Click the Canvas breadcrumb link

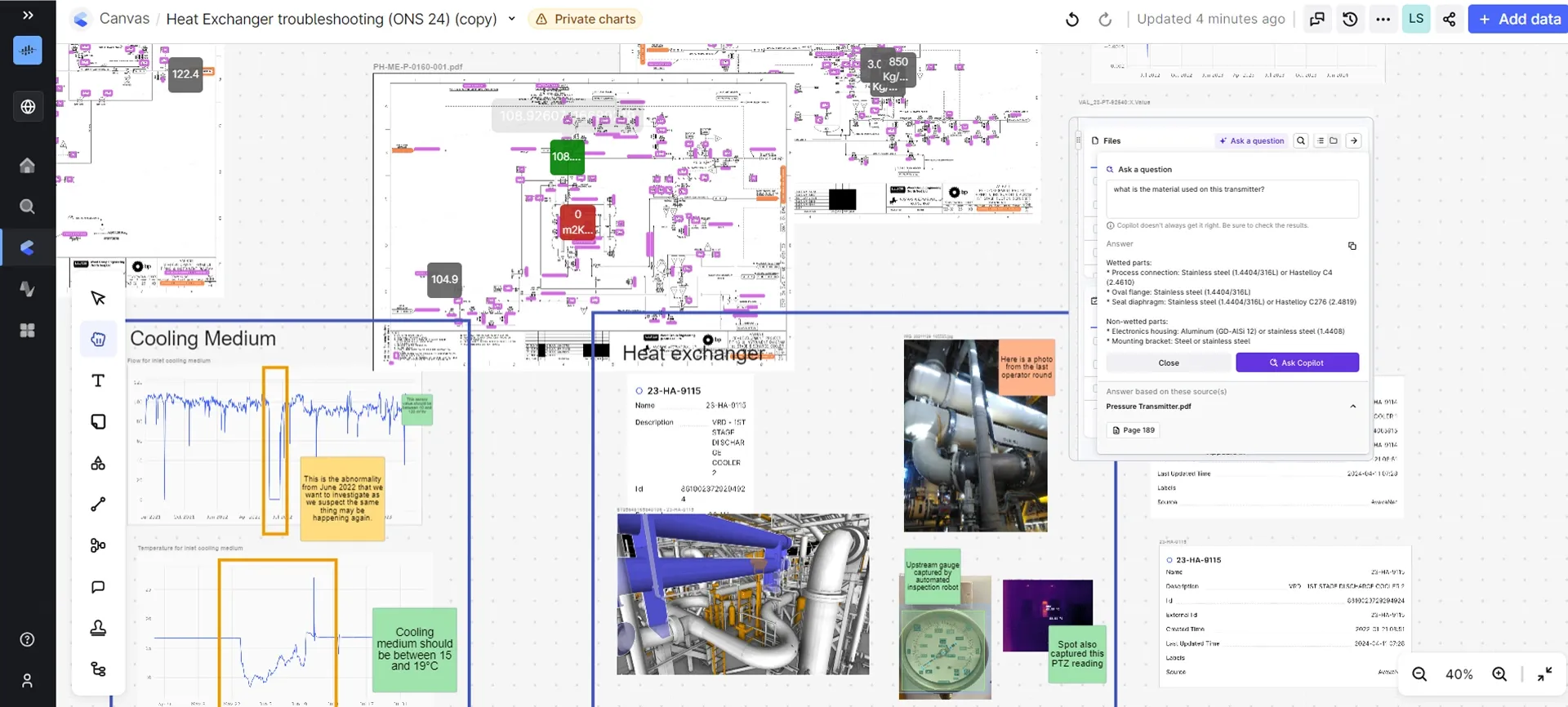[124, 19]
